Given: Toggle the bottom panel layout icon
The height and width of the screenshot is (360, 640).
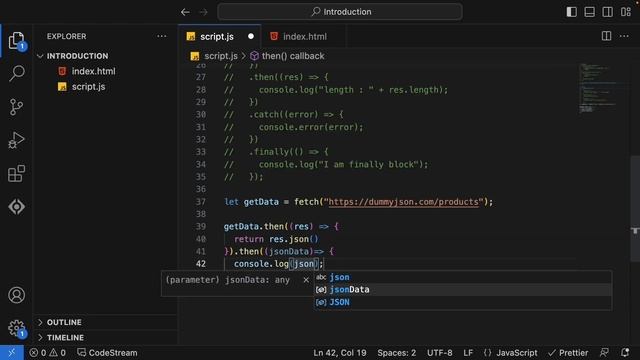Looking at the screenshot, I should (589, 12).
